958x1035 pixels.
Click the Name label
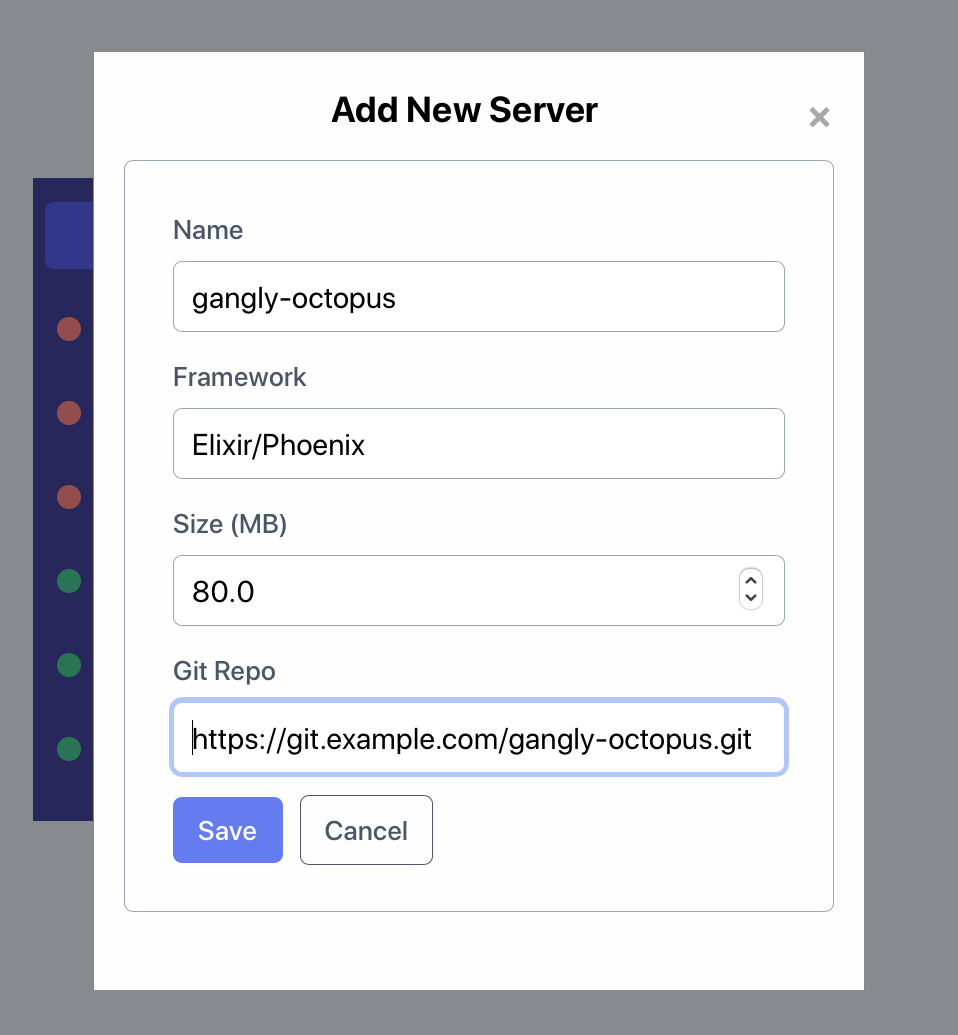208,230
